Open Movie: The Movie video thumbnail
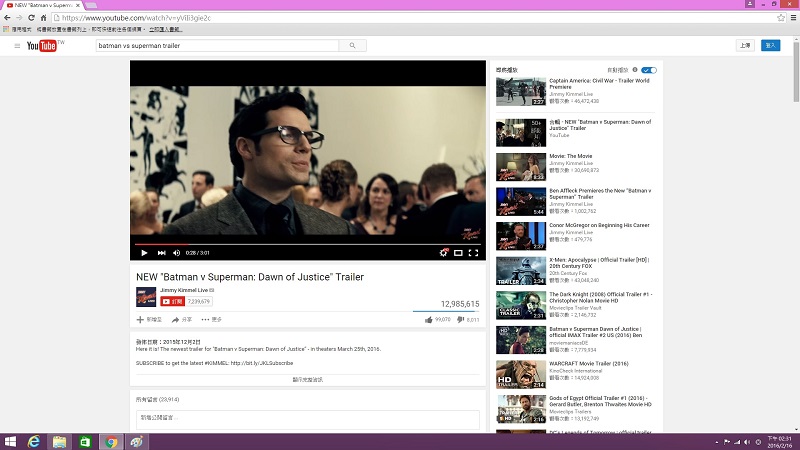 coord(521,167)
